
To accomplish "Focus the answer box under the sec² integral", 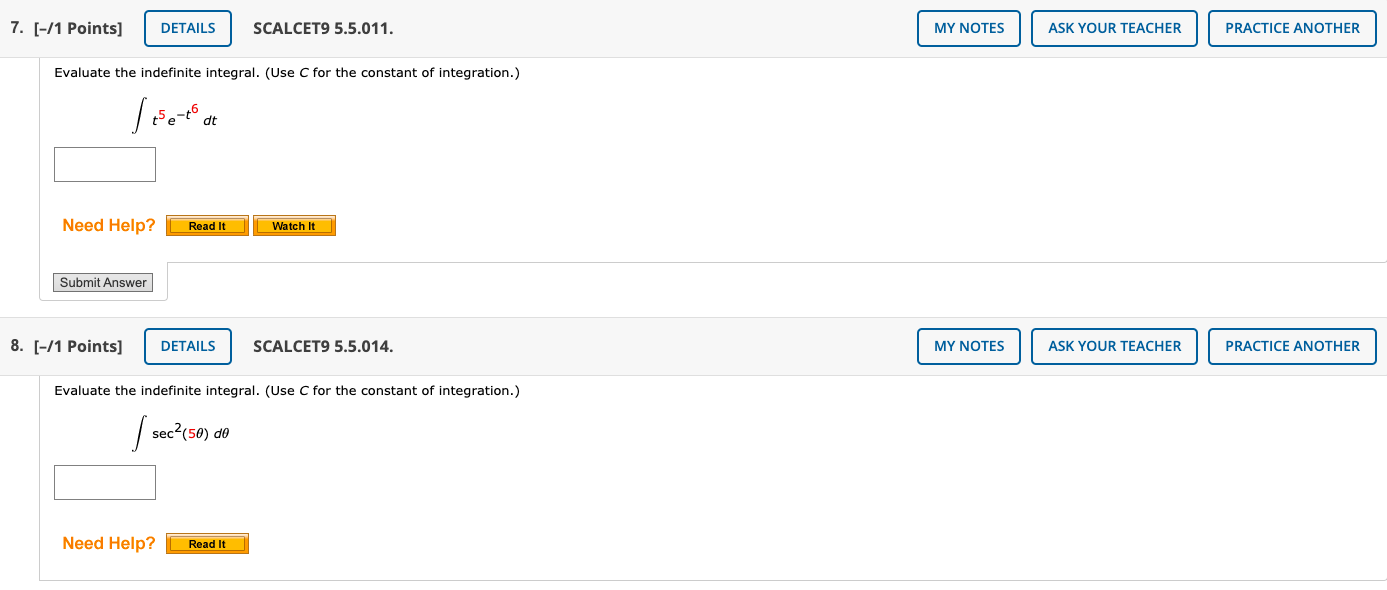I will point(105,482).
